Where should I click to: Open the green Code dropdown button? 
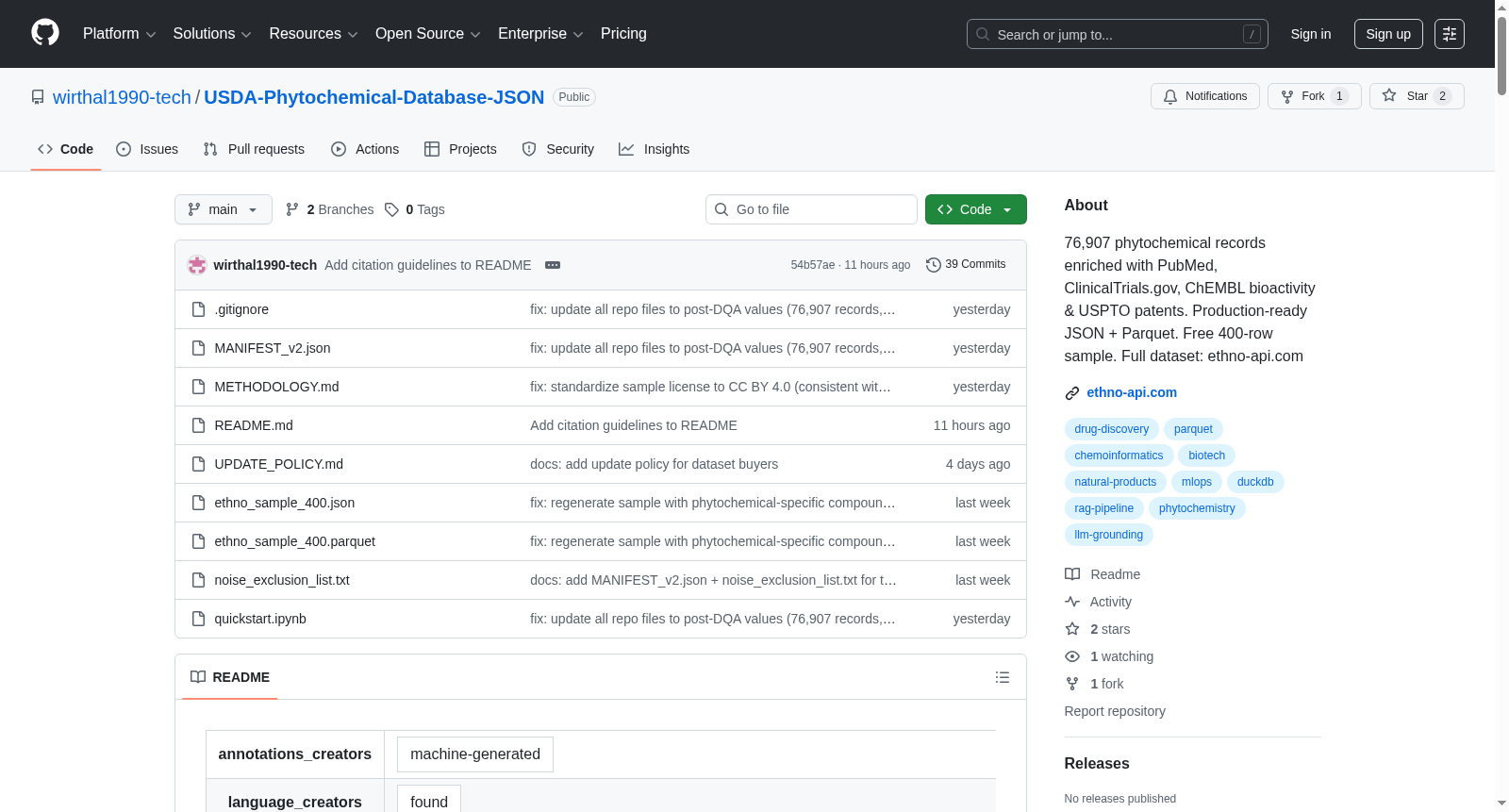pos(976,209)
